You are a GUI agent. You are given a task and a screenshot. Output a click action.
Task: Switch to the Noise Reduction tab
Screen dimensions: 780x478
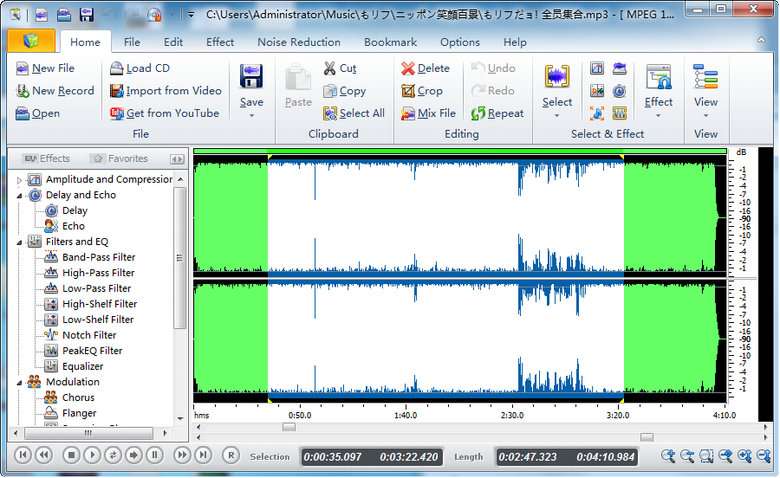[x=298, y=42]
